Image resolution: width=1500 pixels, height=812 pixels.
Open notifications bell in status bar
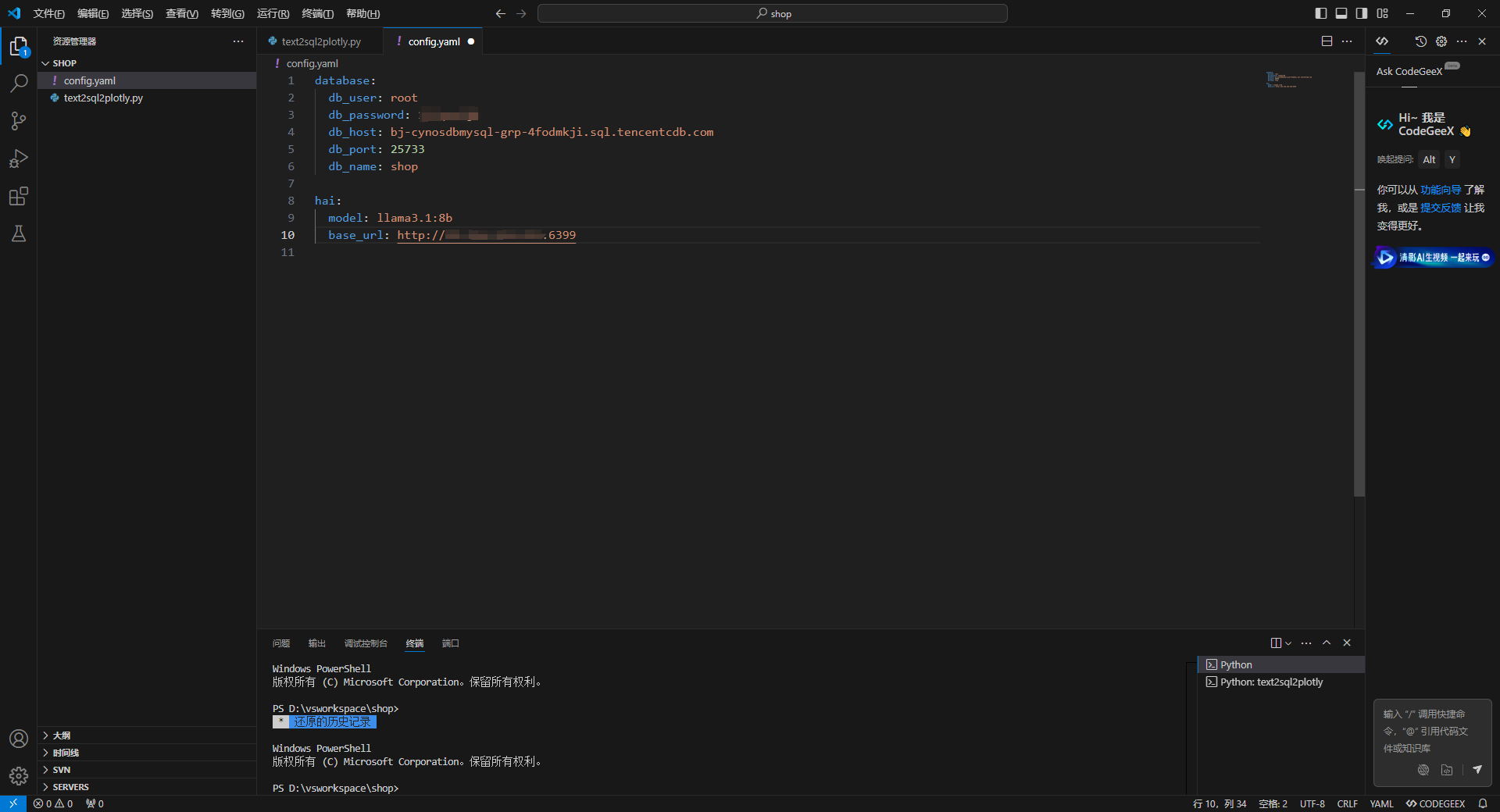click(1483, 803)
